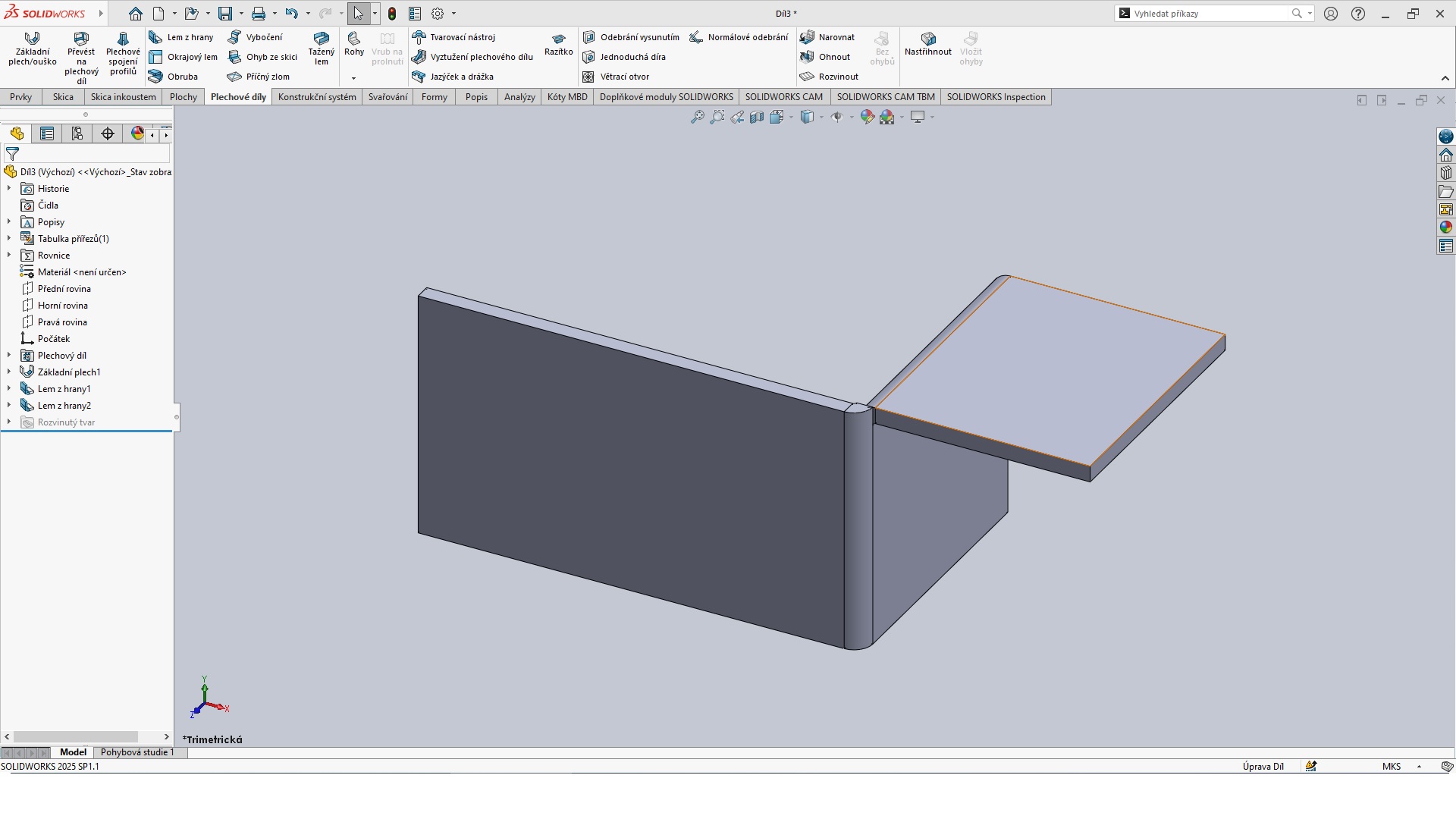Screen dimensions: 1456x819
Task: Open the Svařování tab
Action: (388, 97)
